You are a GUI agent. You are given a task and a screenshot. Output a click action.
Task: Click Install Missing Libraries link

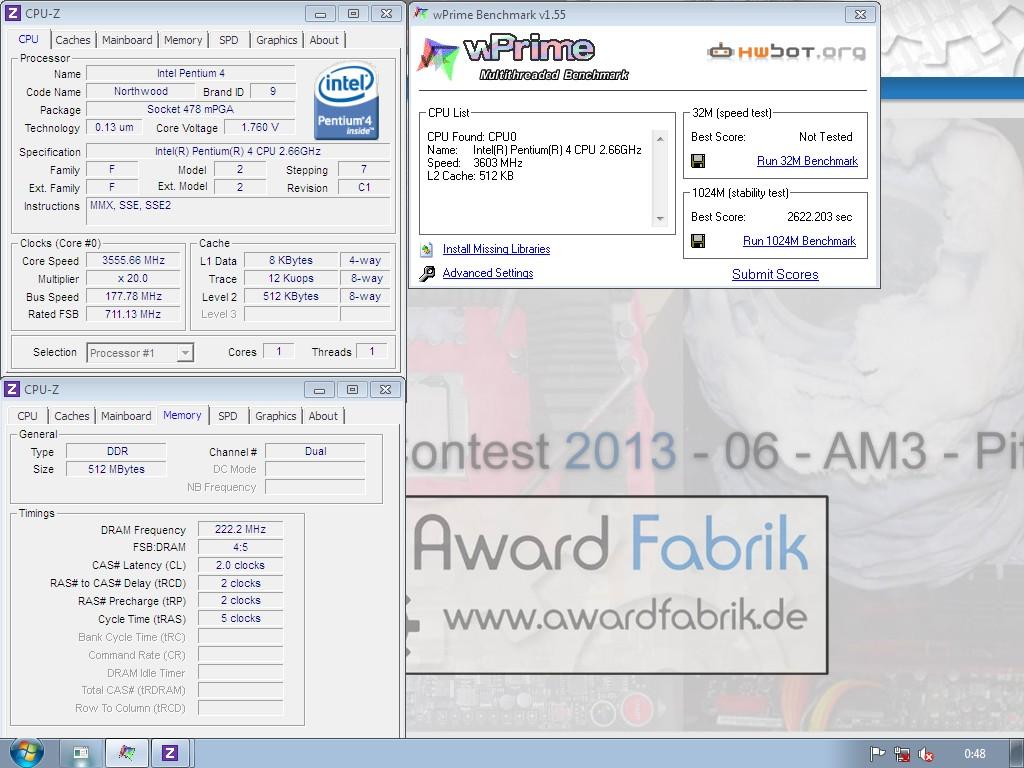[496, 249]
